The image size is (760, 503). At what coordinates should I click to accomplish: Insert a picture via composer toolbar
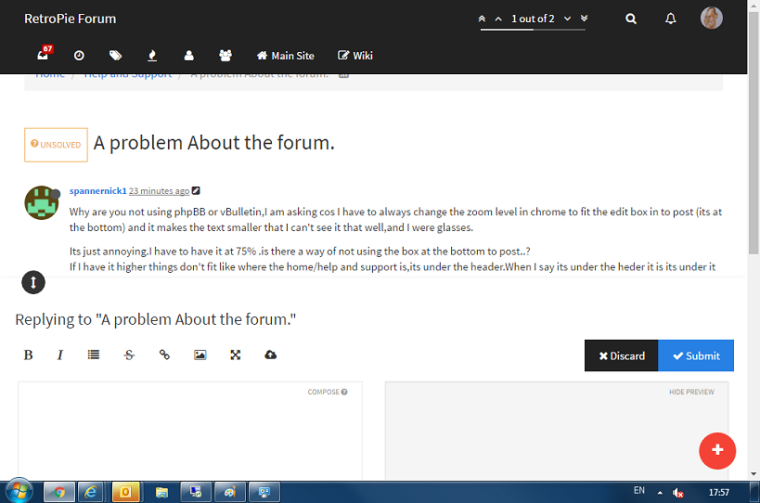200,355
